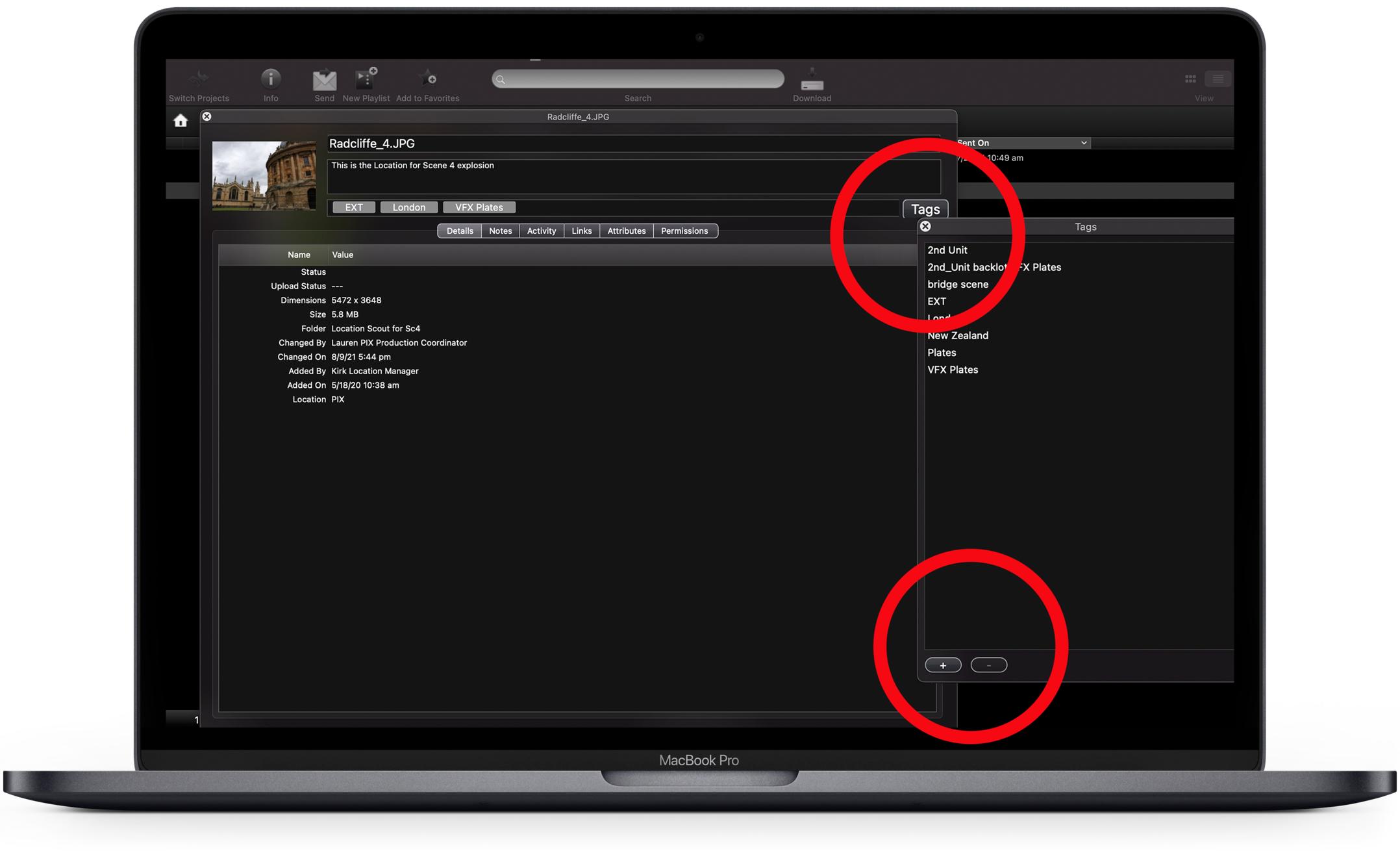Click the Radcliffe image thumbnail
The image size is (1400, 851).
pos(264,175)
